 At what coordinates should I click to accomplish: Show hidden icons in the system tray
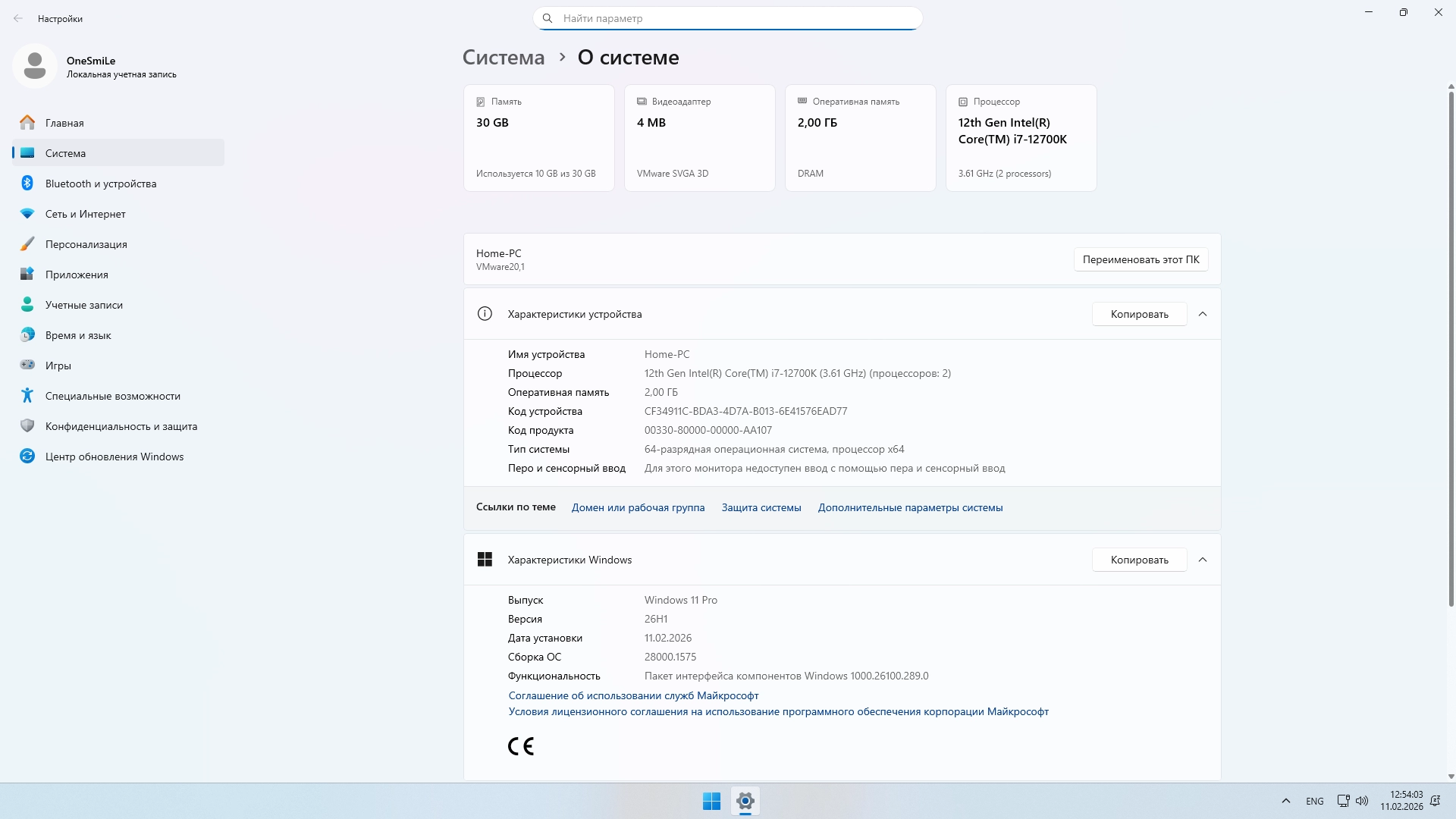point(1285,801)
